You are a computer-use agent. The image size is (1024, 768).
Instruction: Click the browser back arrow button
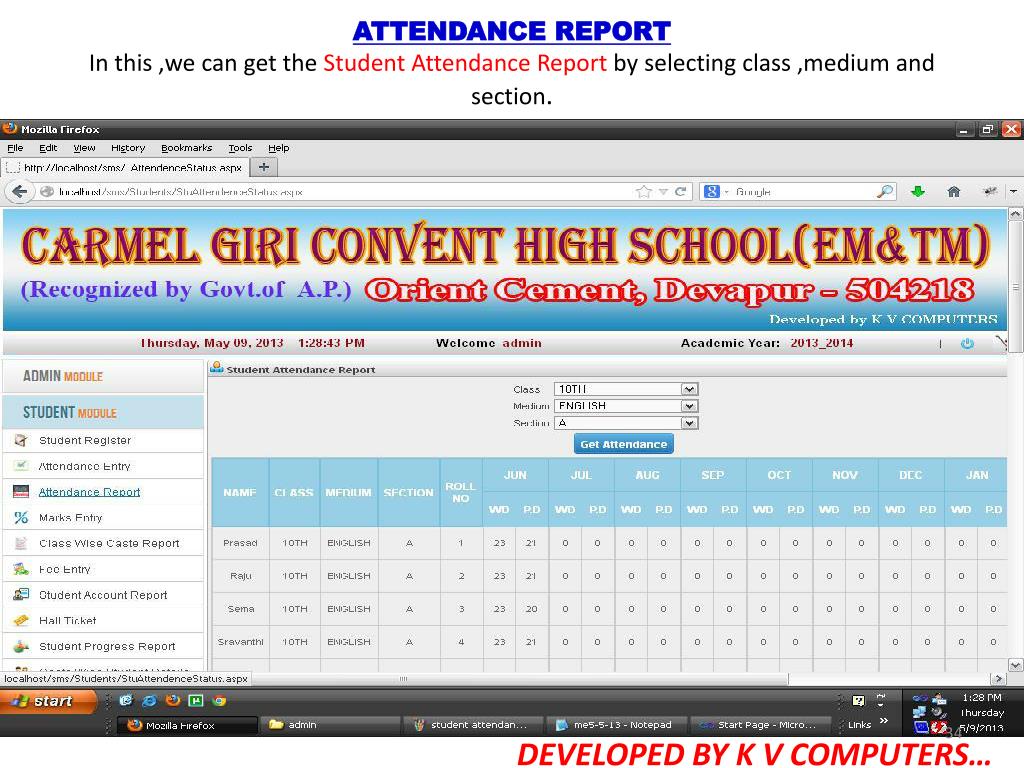pos(19,191)
